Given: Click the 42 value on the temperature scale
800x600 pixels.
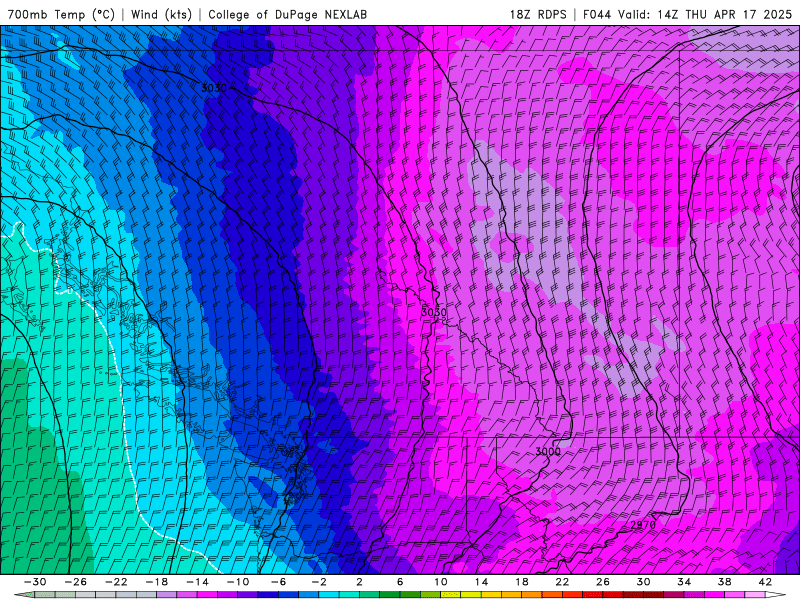Looking at the screenshot, I should point(765,582).
